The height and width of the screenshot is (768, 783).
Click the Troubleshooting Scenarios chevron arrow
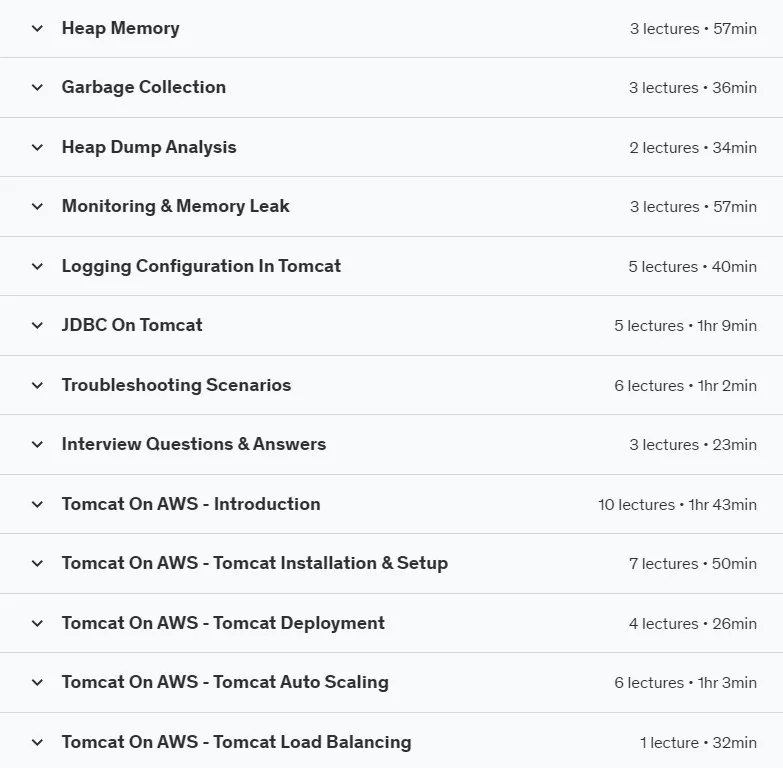[x=37, y=385]
